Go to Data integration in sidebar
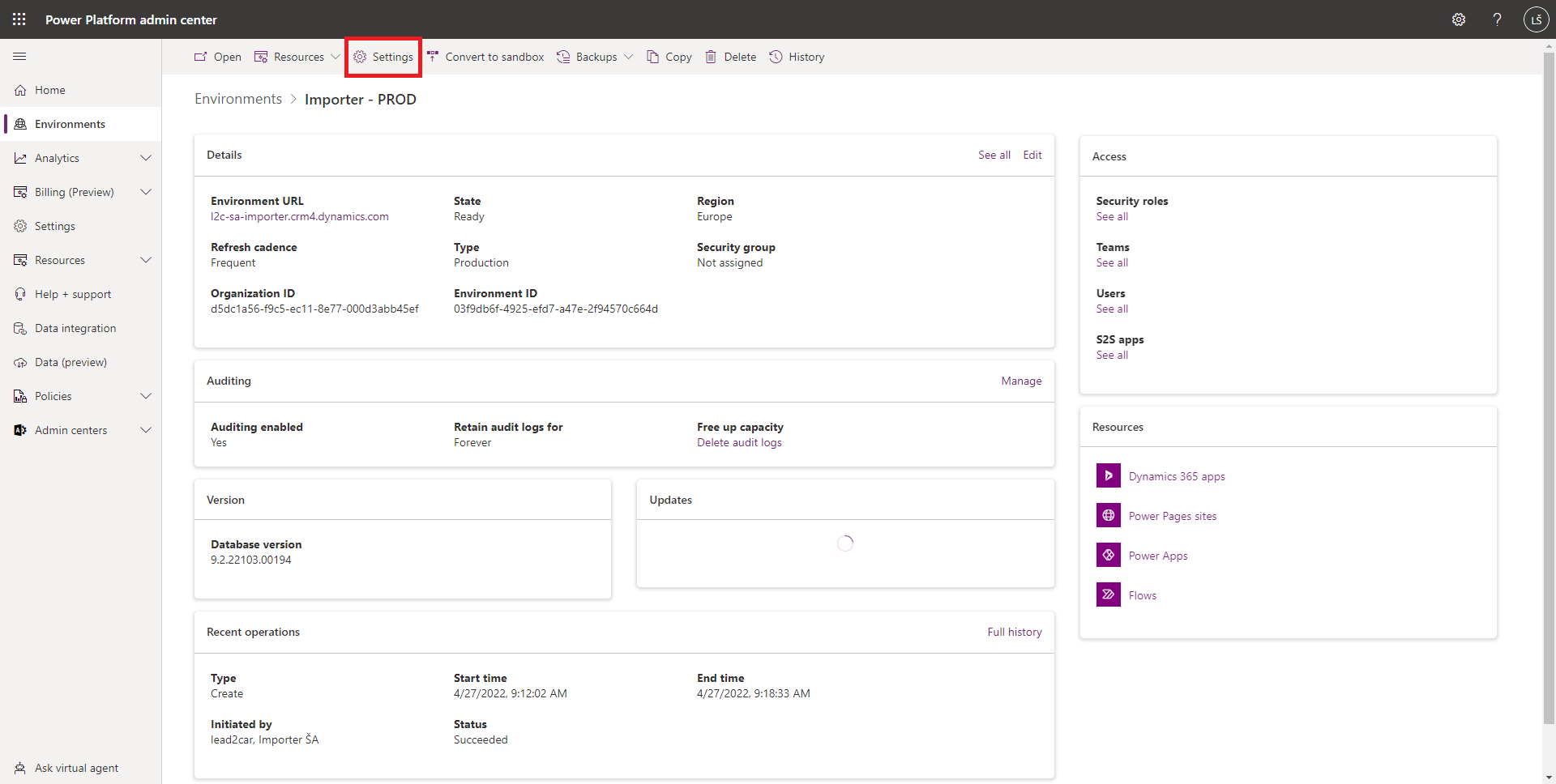The width and height of the screenshot is (1556, 784). 75,328
